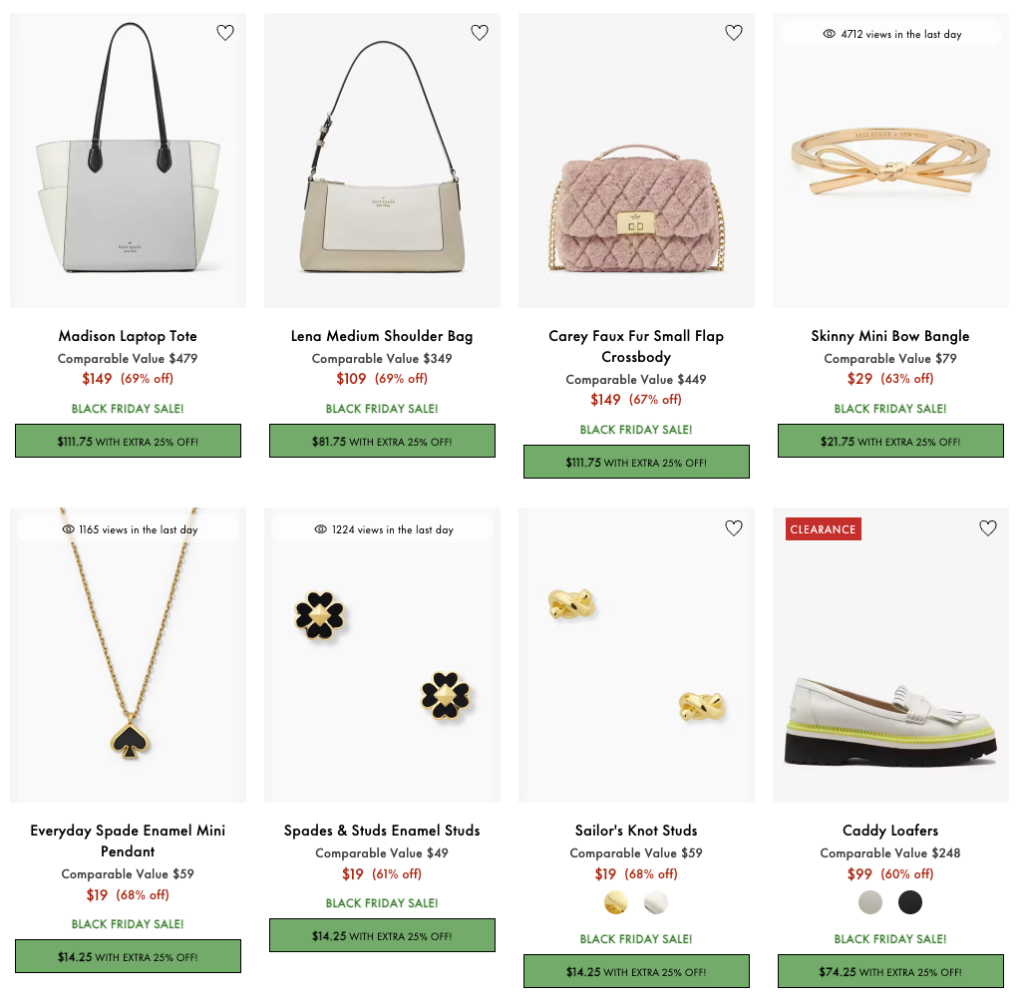
Task: Pick the gray swatch for Caddy Loafers
Action: (870, 903)
